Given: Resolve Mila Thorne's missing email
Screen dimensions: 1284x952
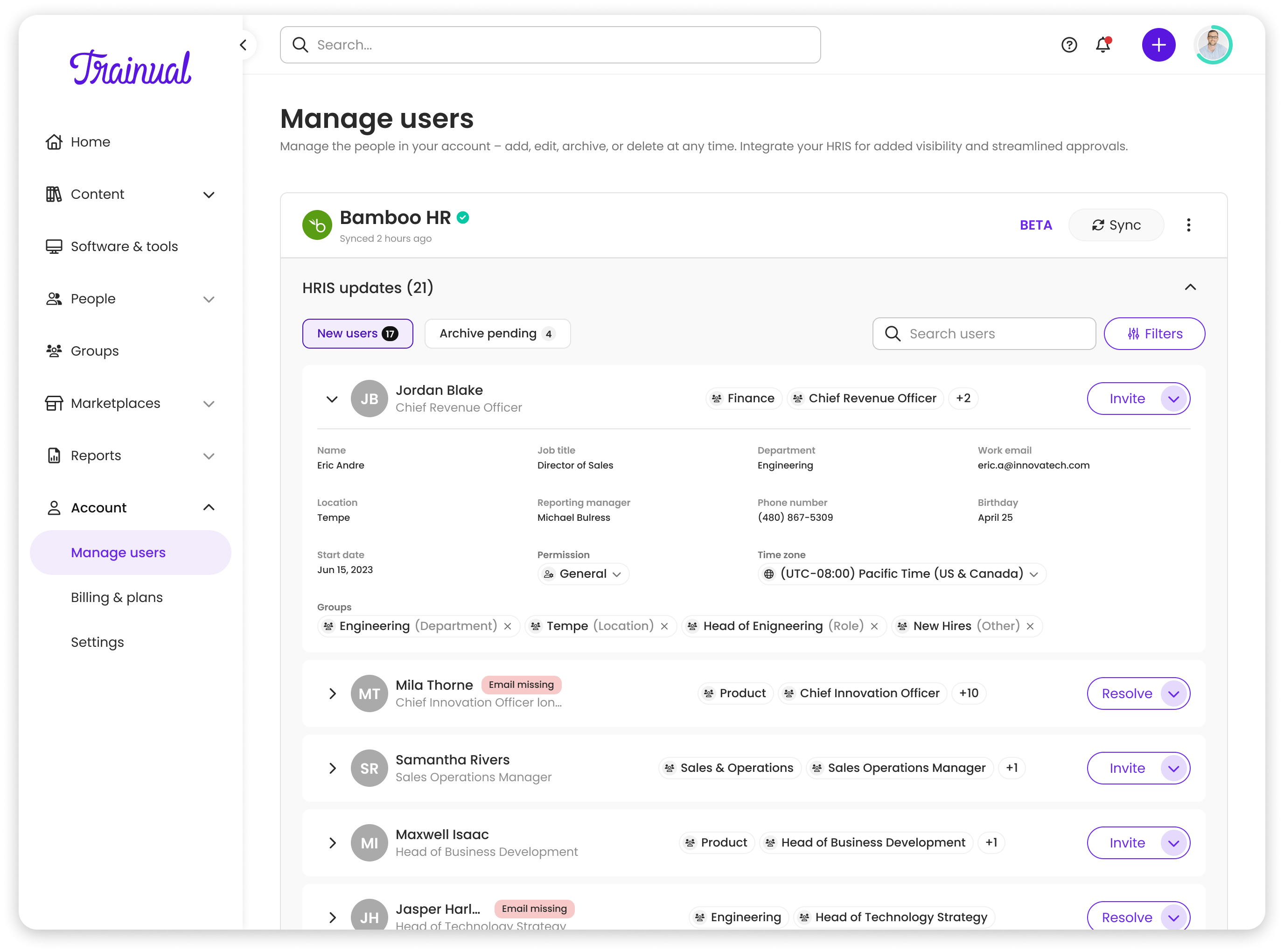Looking at the screenshot, I should click(1127, 694).
